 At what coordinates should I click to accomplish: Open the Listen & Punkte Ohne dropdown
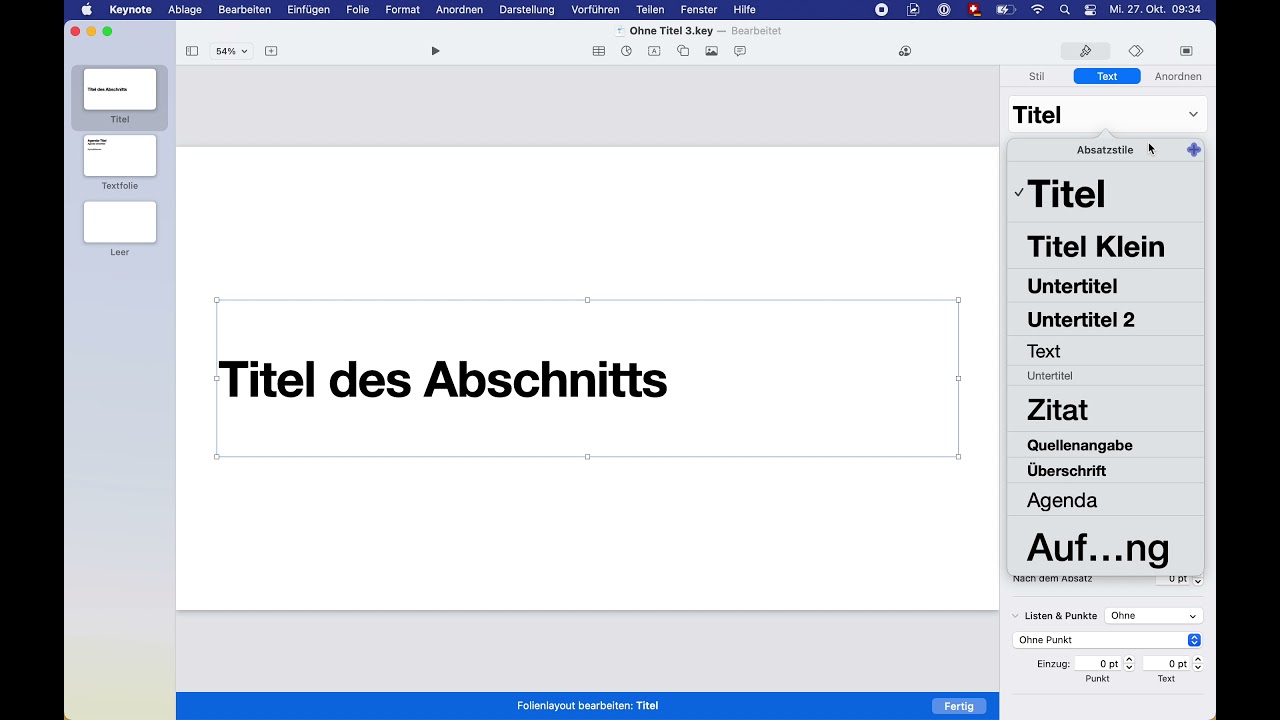(x=1153, y=616)
